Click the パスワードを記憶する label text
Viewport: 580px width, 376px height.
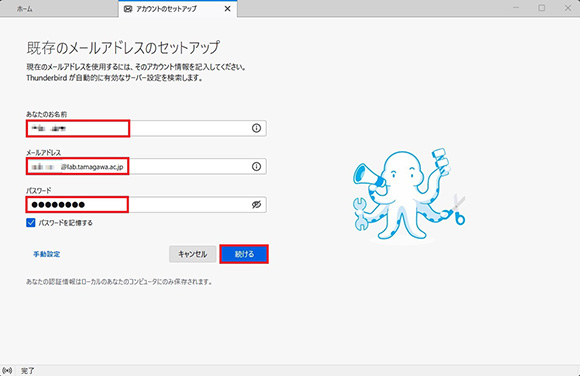point(65,223)
